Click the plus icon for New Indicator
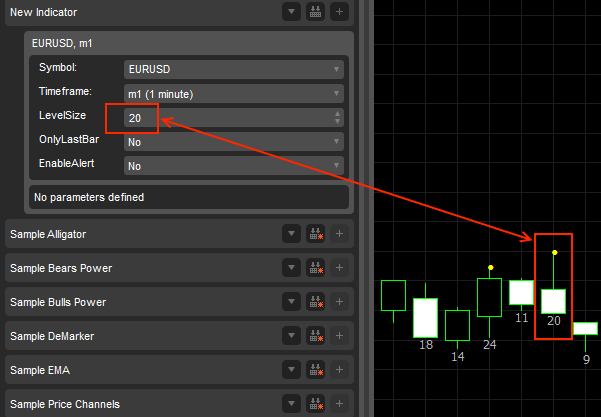The width and height of the screenshot is (601, 417). 339,12
